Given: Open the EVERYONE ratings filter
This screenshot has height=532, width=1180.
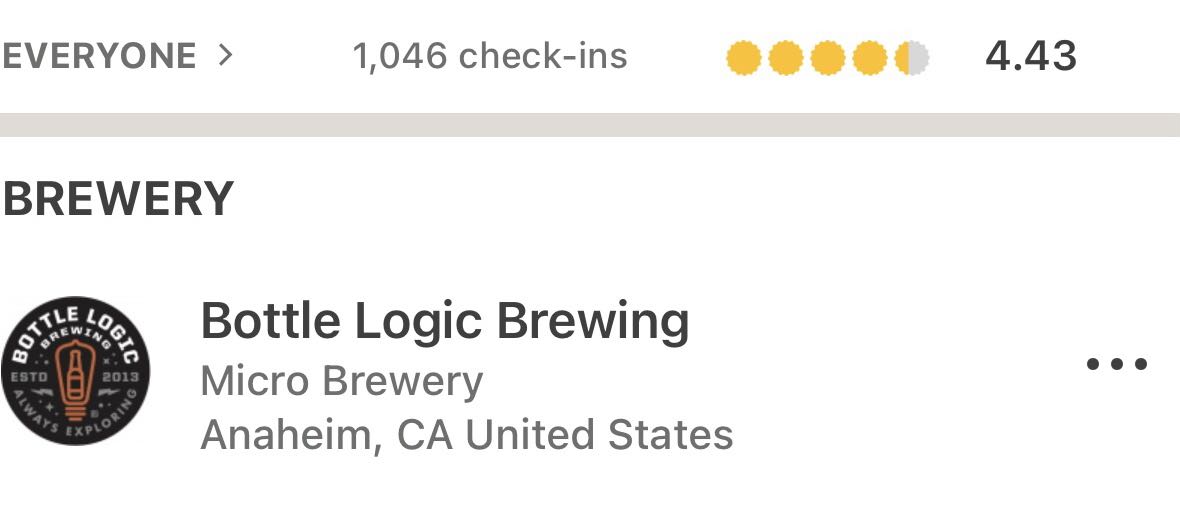Looking at the screenshot, I should click(x=98, y=56).
